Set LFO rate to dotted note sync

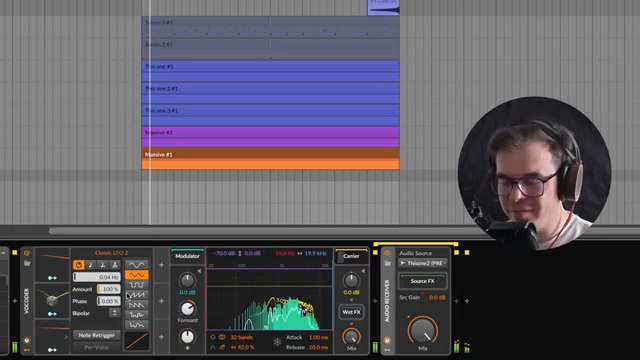click(x=102, y=265)
